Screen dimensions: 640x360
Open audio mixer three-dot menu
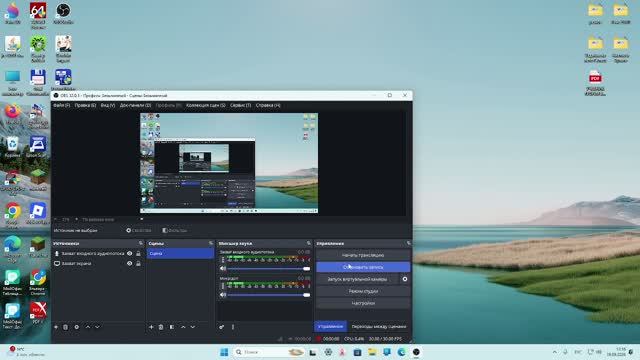tap(233, 327)
